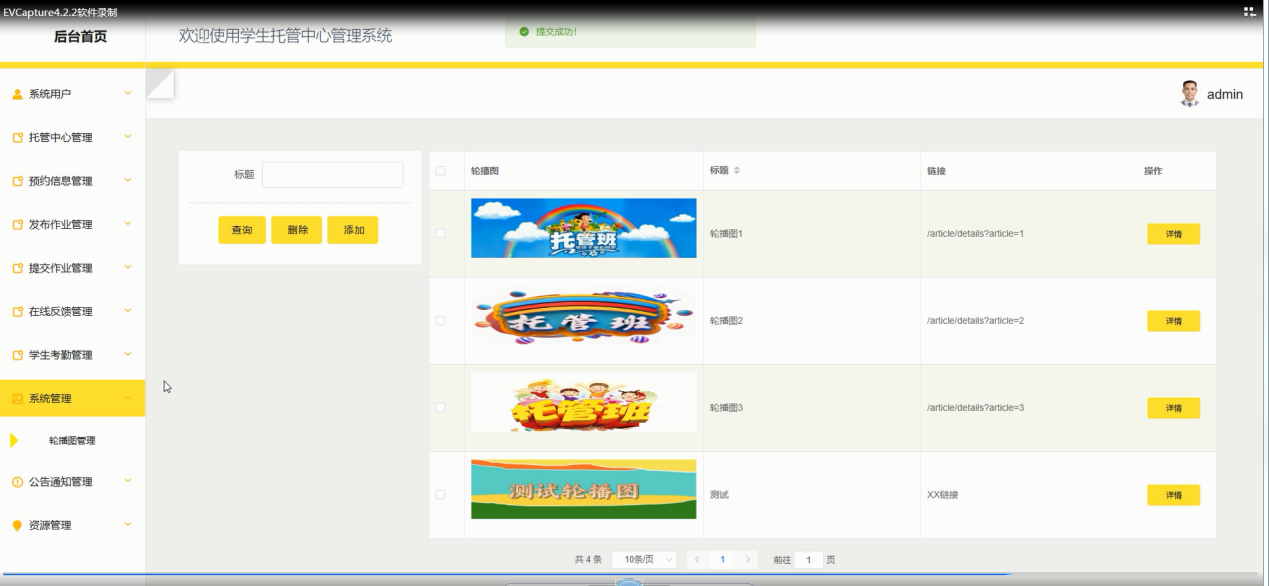Click the 删除 delete button
The height and width of the screenshot is (586, 1269).
297,230
